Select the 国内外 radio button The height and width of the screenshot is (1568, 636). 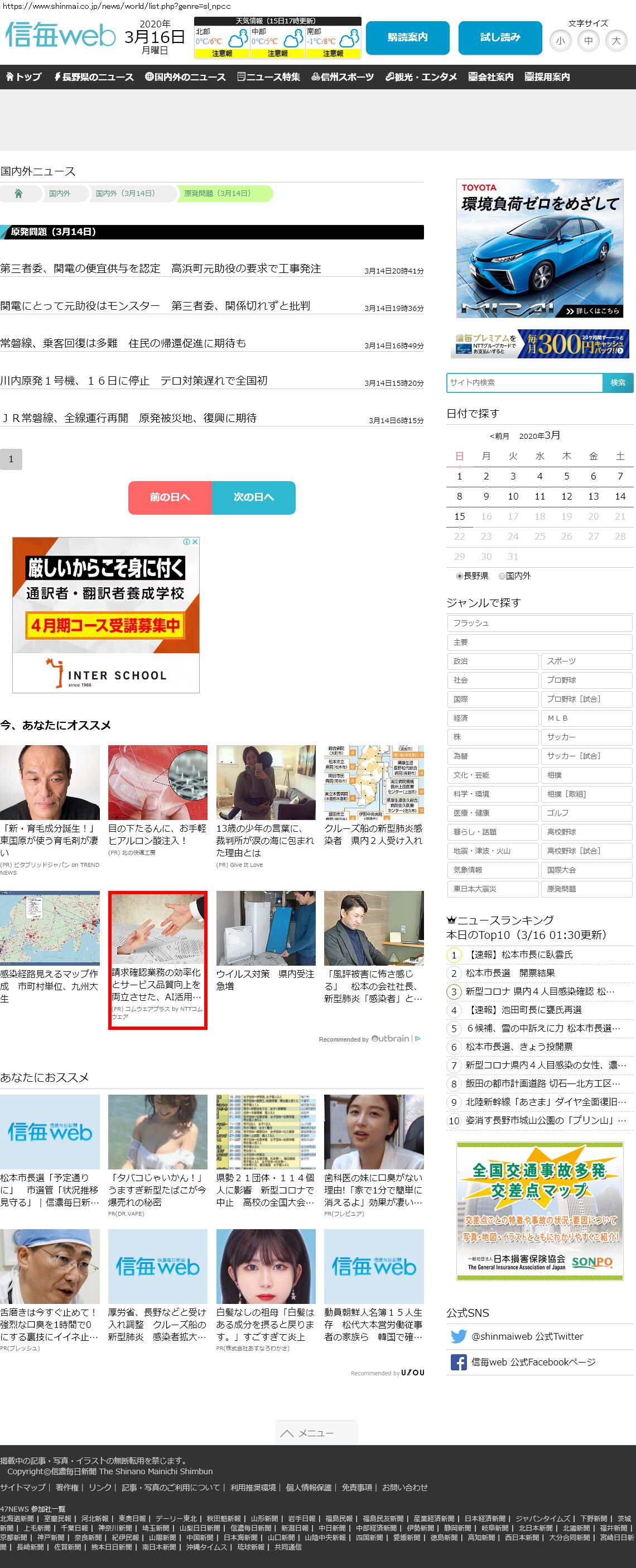502,576
